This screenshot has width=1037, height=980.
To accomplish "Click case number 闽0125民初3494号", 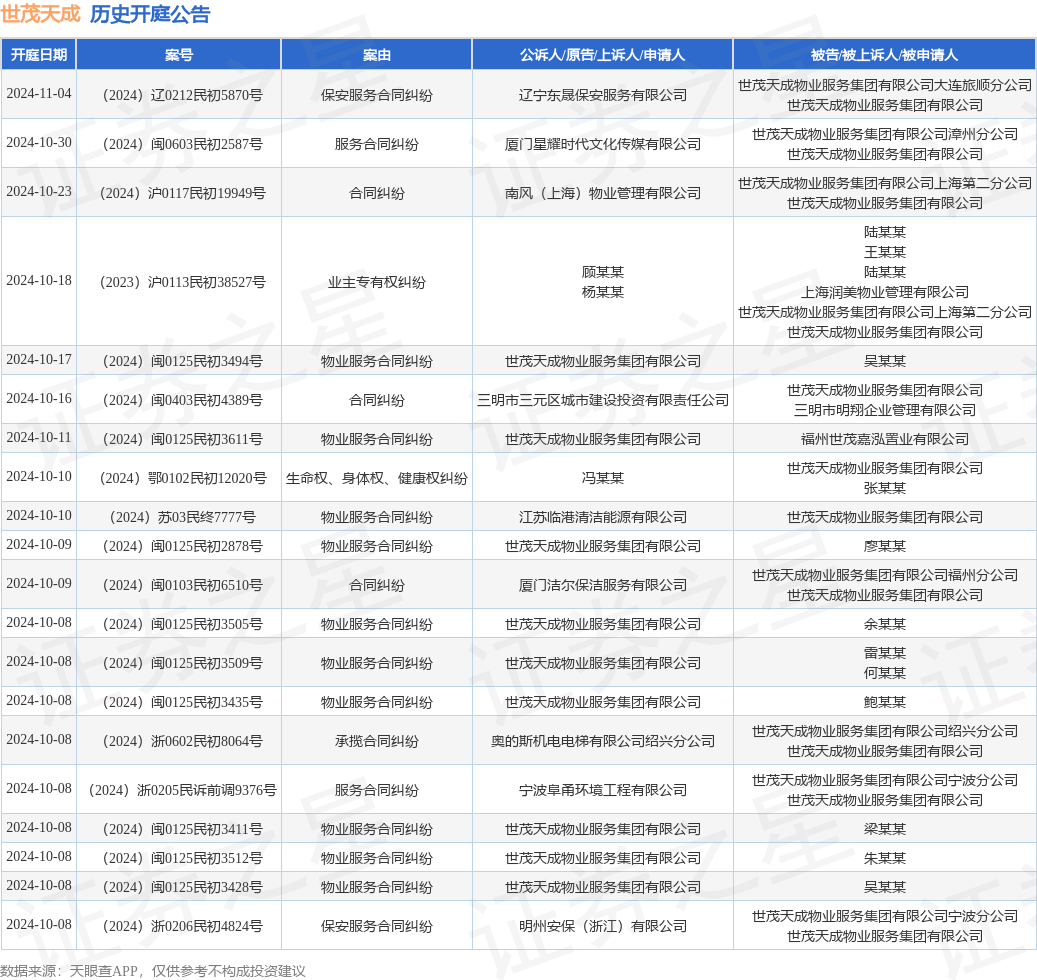I will point(183,361).
